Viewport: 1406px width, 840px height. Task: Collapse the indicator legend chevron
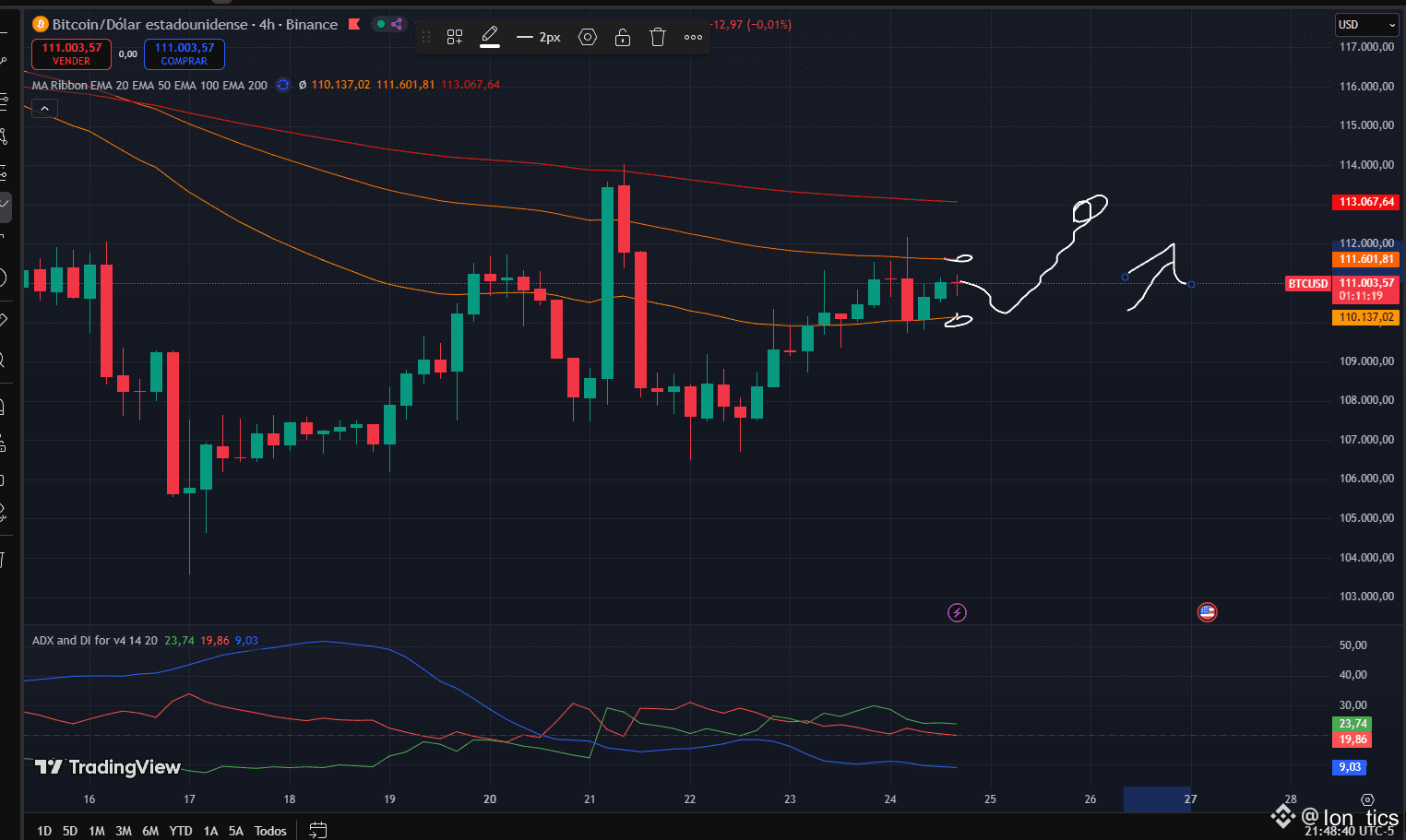click(44, 109)
